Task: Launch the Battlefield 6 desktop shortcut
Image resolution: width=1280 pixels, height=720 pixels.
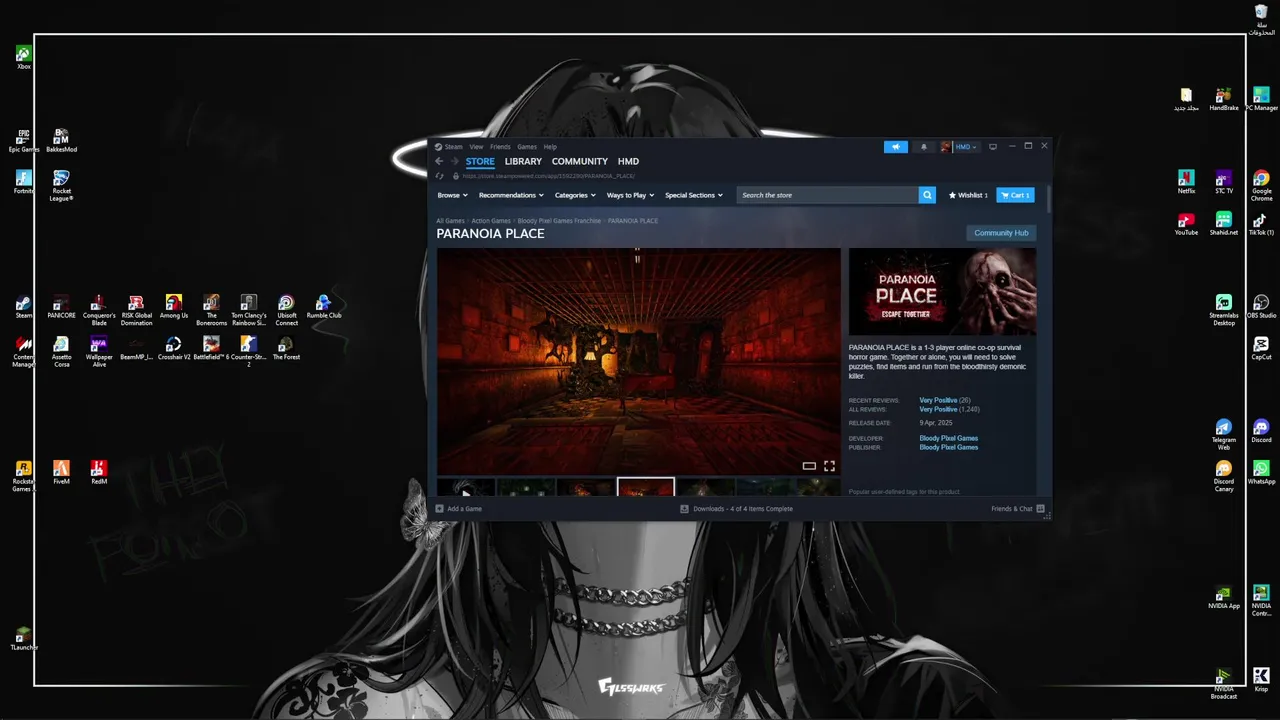Action: pos(211,348)
